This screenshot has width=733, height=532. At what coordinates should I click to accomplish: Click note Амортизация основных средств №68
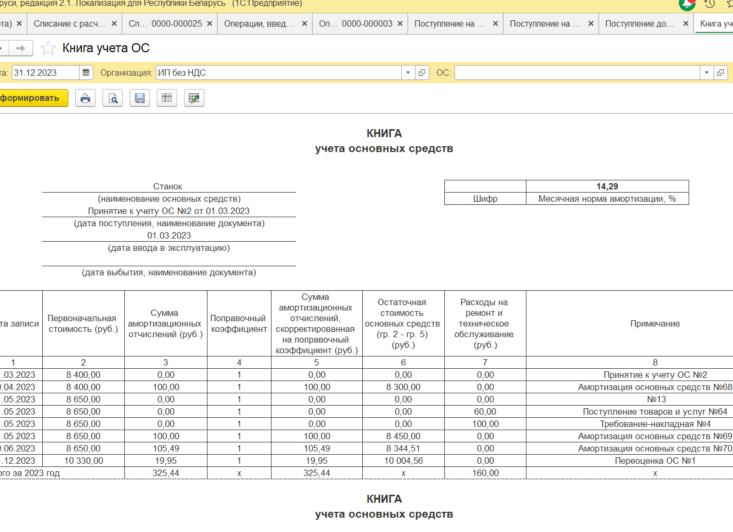coord(654,387)
